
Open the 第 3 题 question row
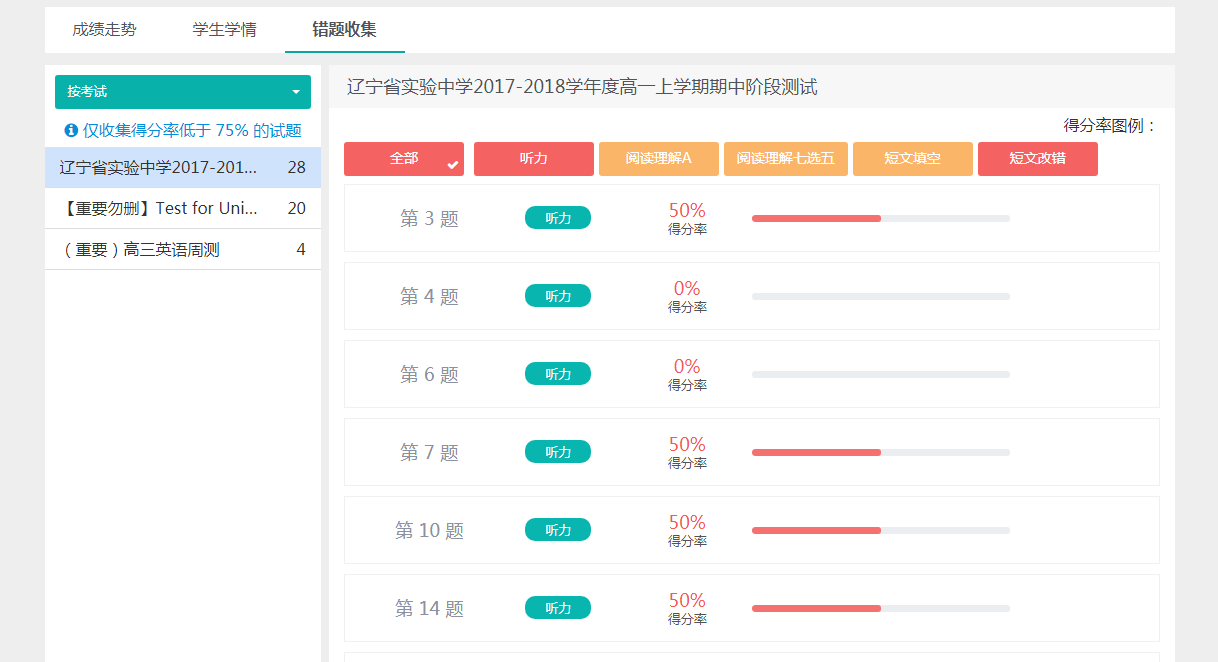(x=752, y=218)
